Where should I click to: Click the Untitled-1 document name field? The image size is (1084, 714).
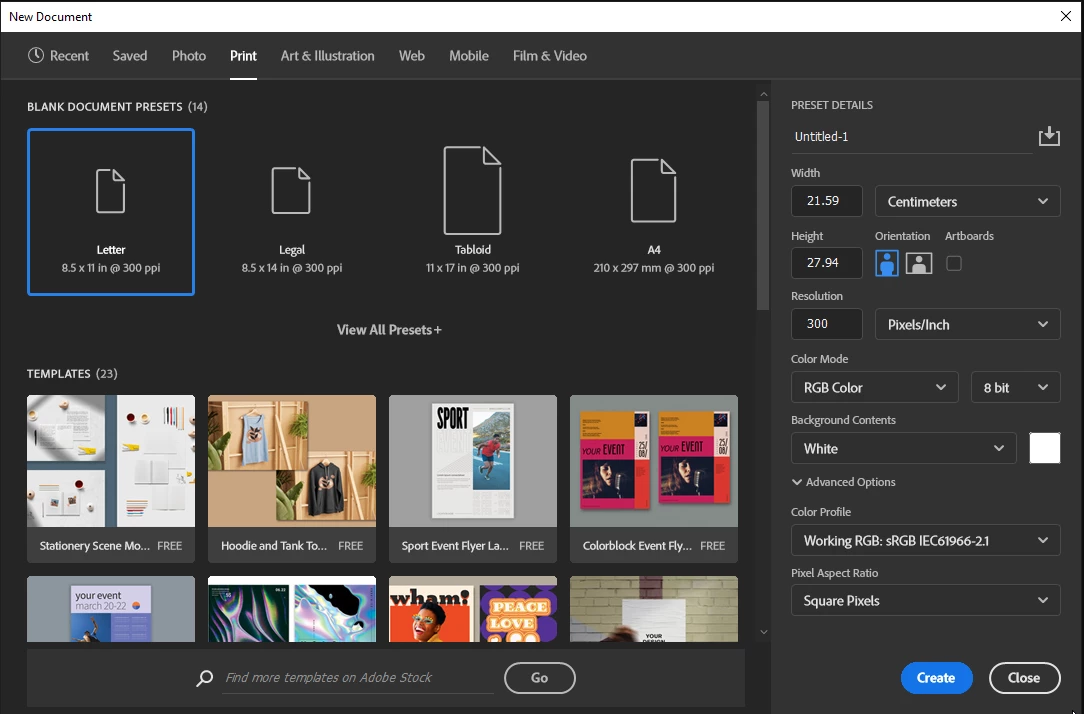point(911,137)
